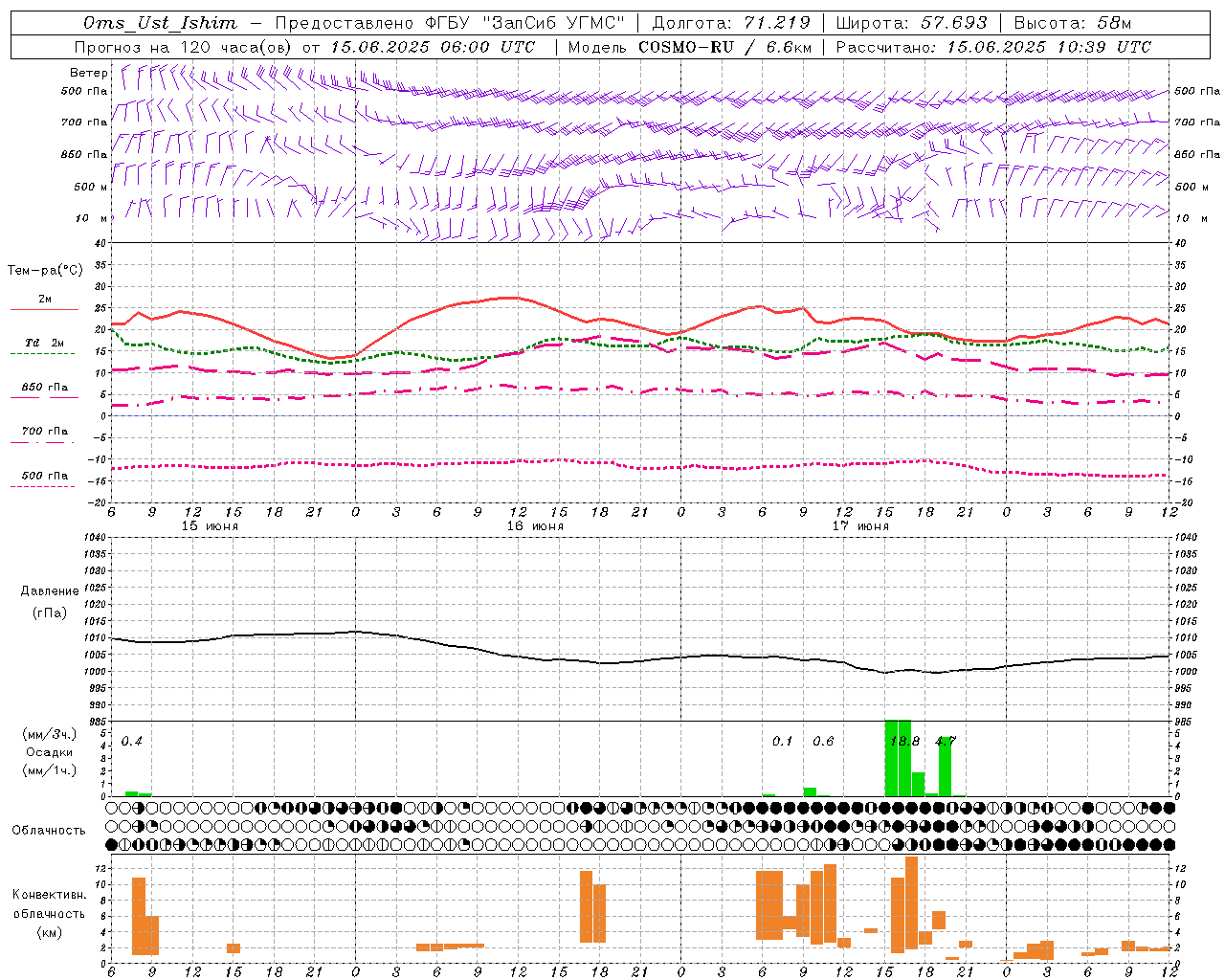The height and width of the screenshot is (980, 1225).
Task: Select the 'Широта: 57.693' latitude value
Action: pyautogui.click(x=911, y=23)
